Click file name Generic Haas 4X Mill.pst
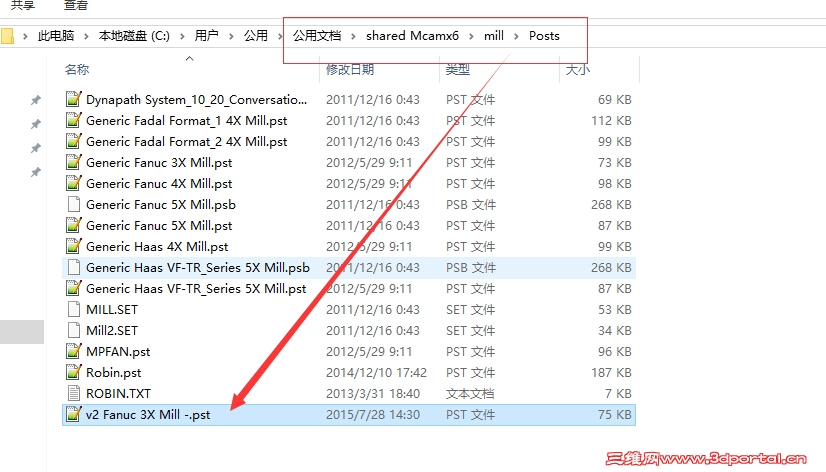Viewport: 826px width, 472px height. click(x=157, y=247)
